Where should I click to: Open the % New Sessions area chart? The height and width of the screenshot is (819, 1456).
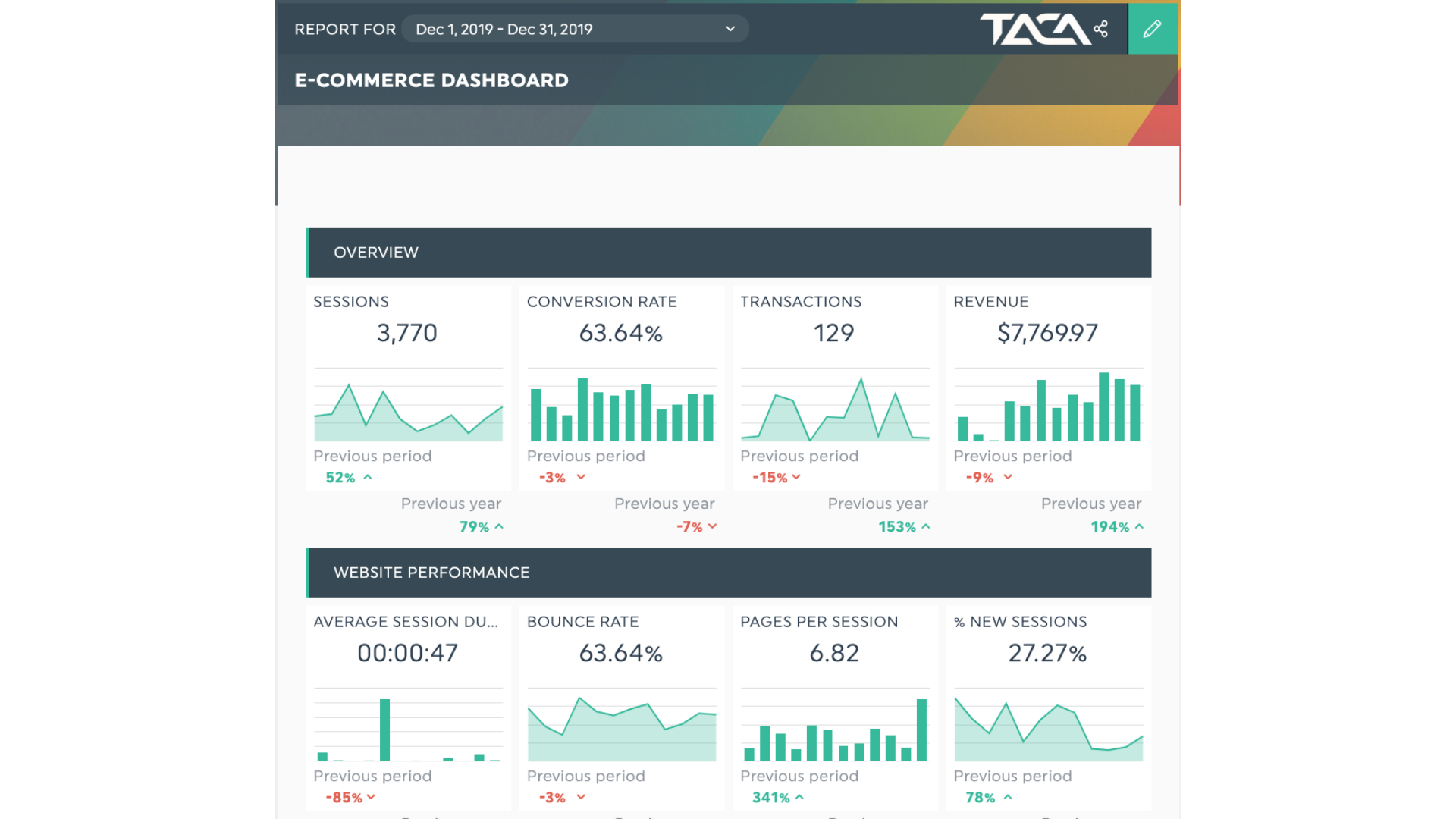click(1049, 725)
